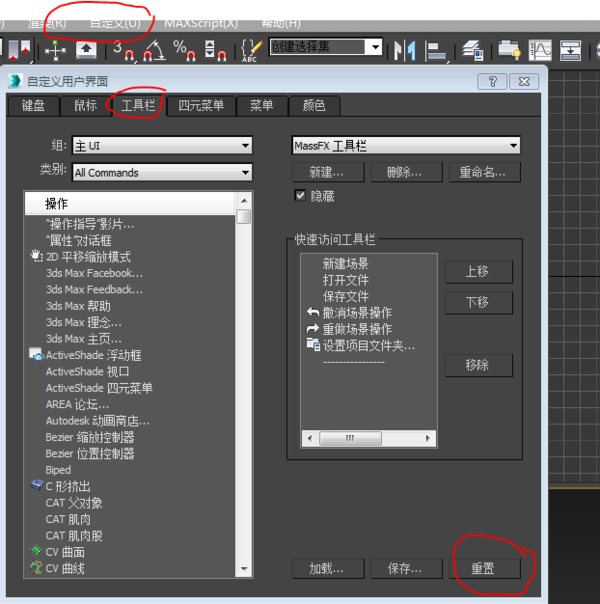Image resolution: width=600 pixels, height=604 pixels.
Task: Expand the 创建选择集 dropdown arrow
Action: [375, 47]
